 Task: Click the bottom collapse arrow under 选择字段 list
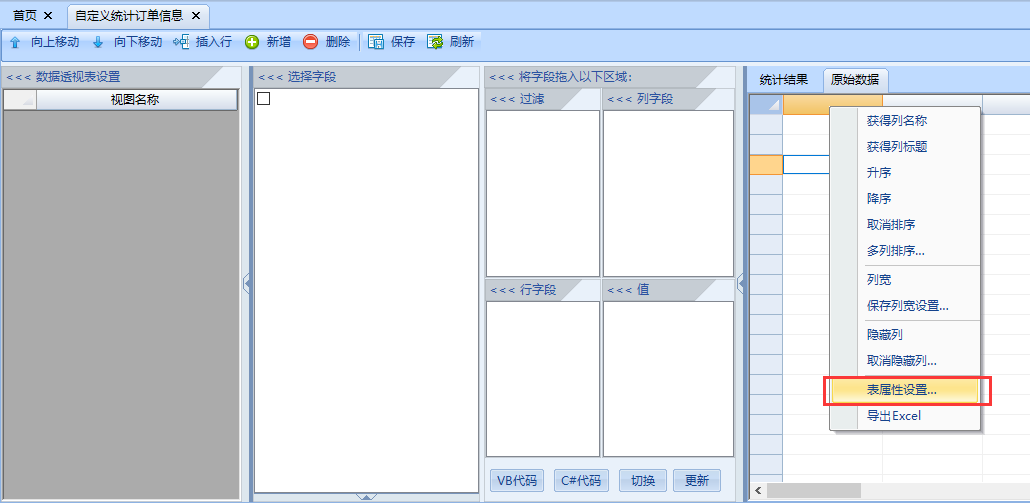pyautogui.click(x=366, y=497)
